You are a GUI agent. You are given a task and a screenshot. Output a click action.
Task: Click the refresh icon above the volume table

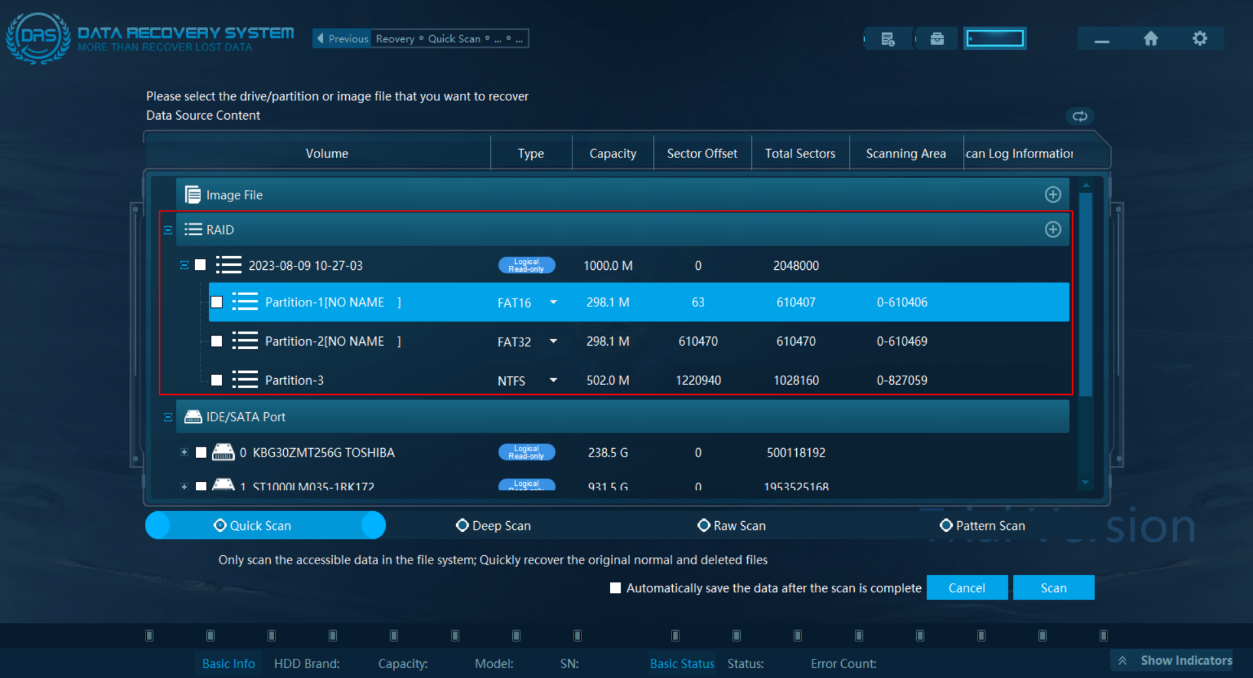pos(1080,116)
